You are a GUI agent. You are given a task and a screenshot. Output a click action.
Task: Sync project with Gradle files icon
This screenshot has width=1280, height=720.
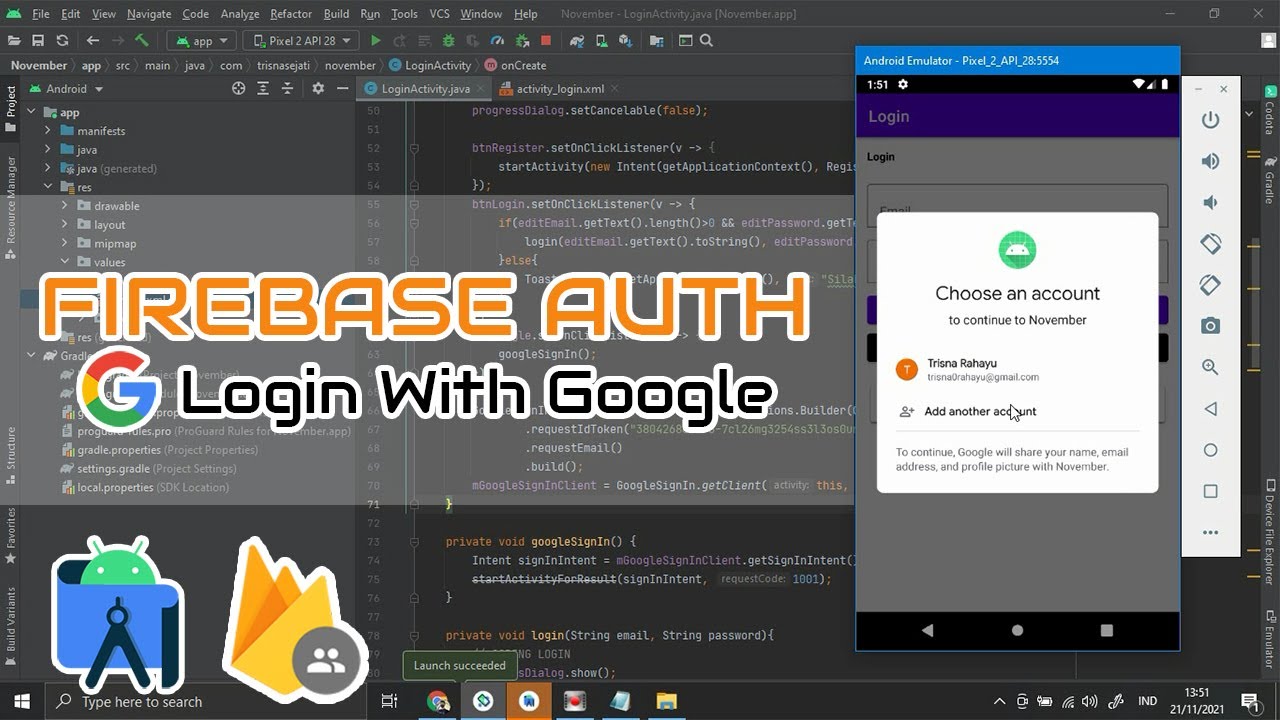point(577,41)
